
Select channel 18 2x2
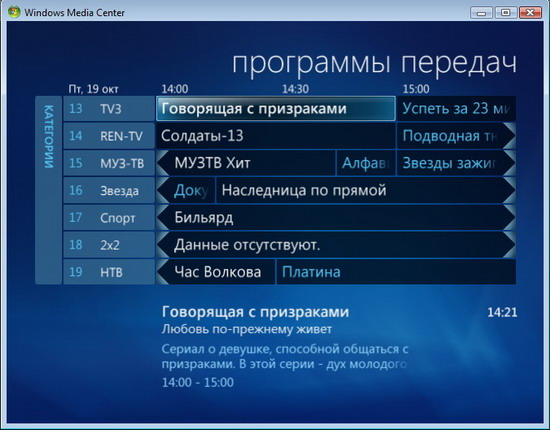pos(109,245)
